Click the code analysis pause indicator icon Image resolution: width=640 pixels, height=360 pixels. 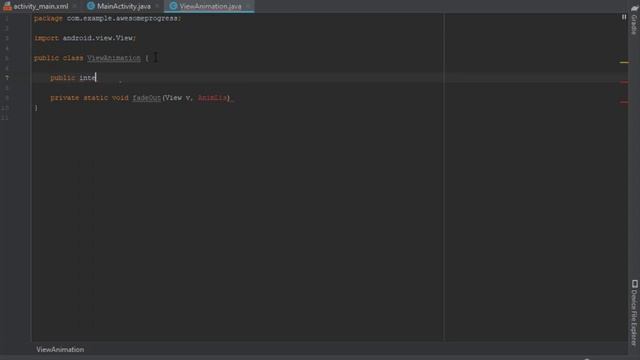click(x=624, y=17)
